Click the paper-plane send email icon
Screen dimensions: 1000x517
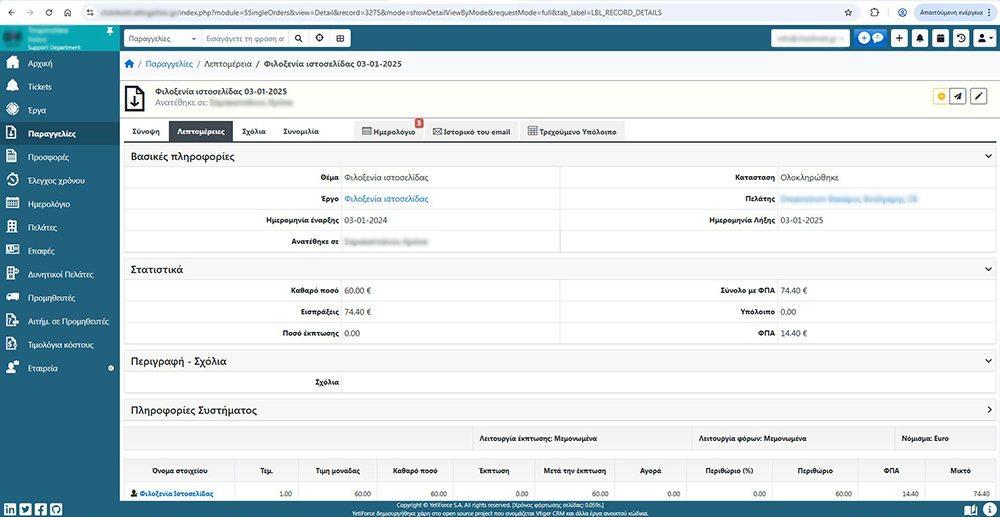click(958, 96)
